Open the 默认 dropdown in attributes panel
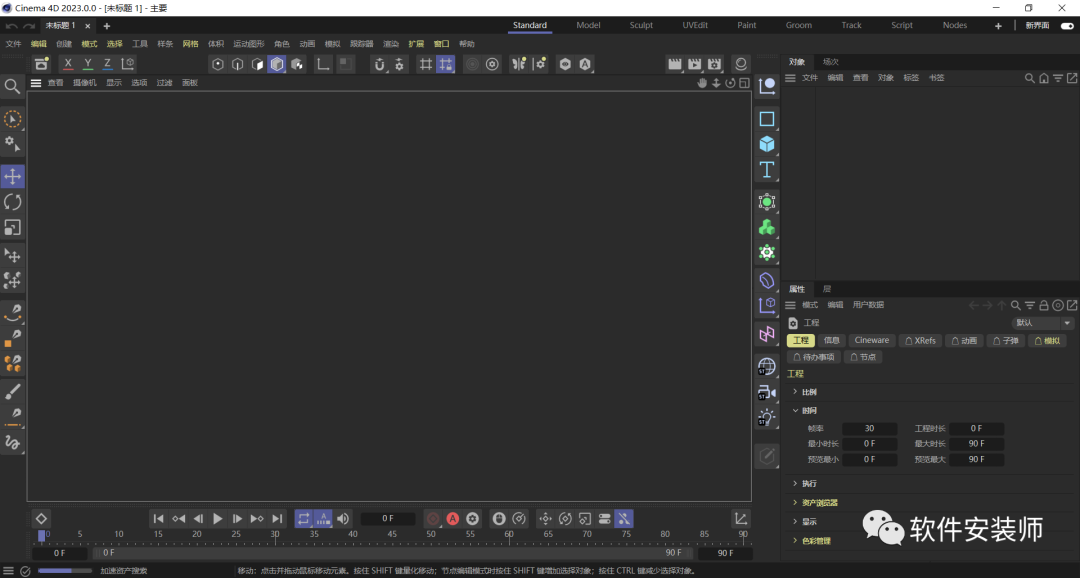 pos(1042,323)
